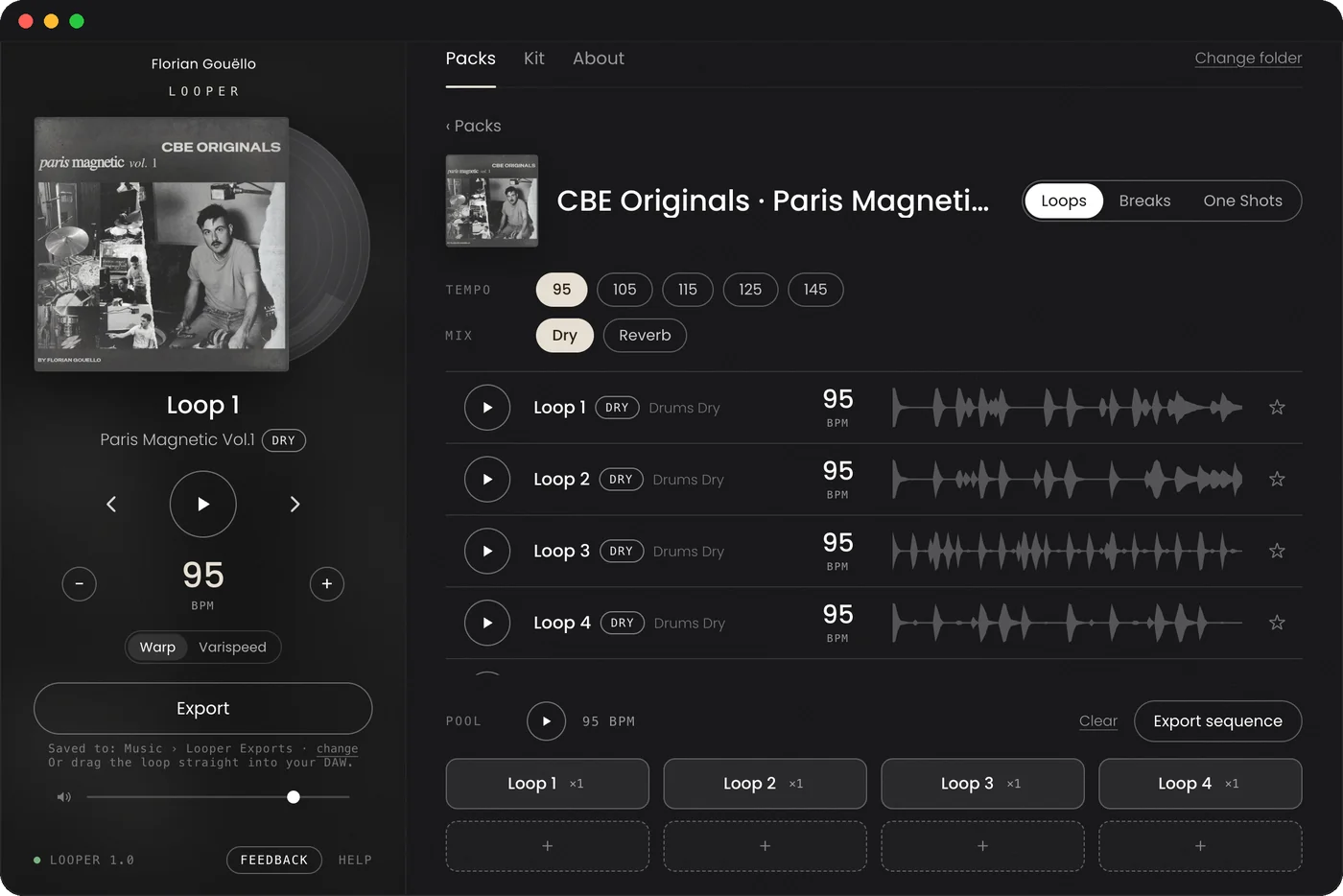Click the volume slider handle
1343x896 pixels.
294,797
